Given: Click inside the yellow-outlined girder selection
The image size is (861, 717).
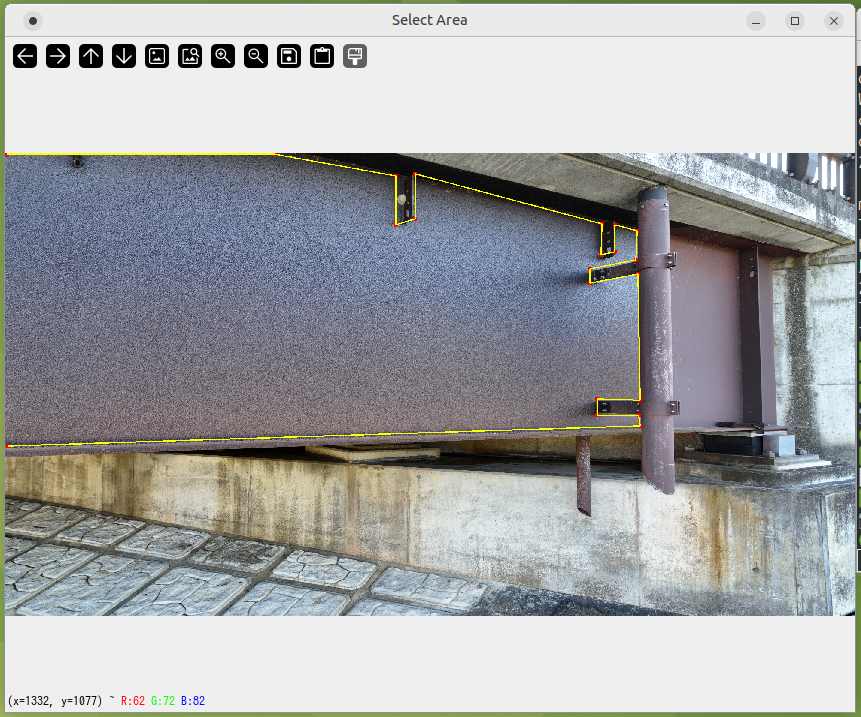Looking at the screenshot, I should [300, 300].
